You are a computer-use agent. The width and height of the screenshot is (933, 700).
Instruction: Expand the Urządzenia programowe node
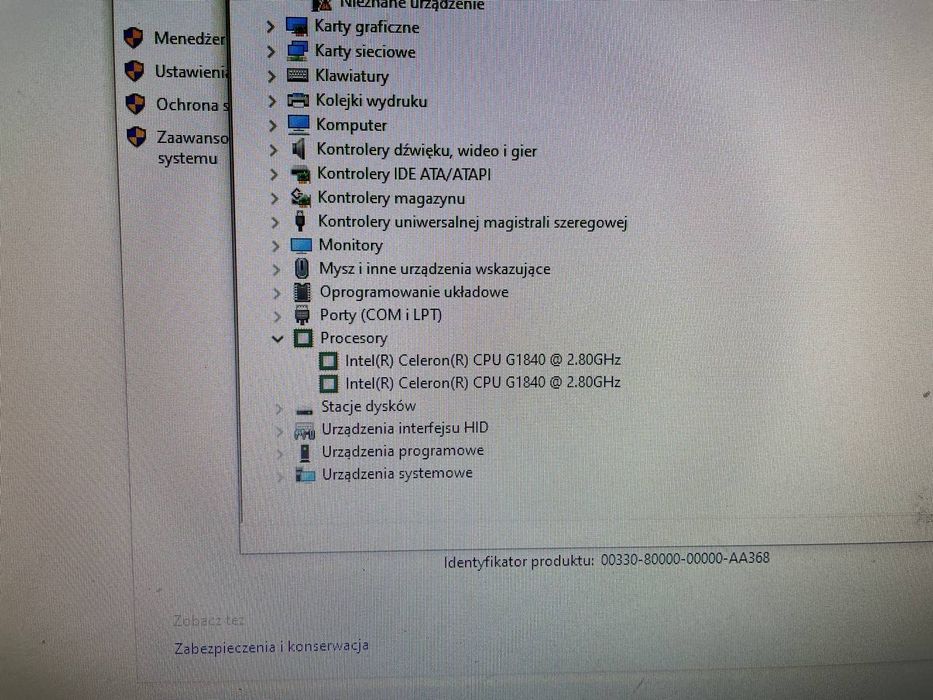pyautogui.click(x=280, y=453)
